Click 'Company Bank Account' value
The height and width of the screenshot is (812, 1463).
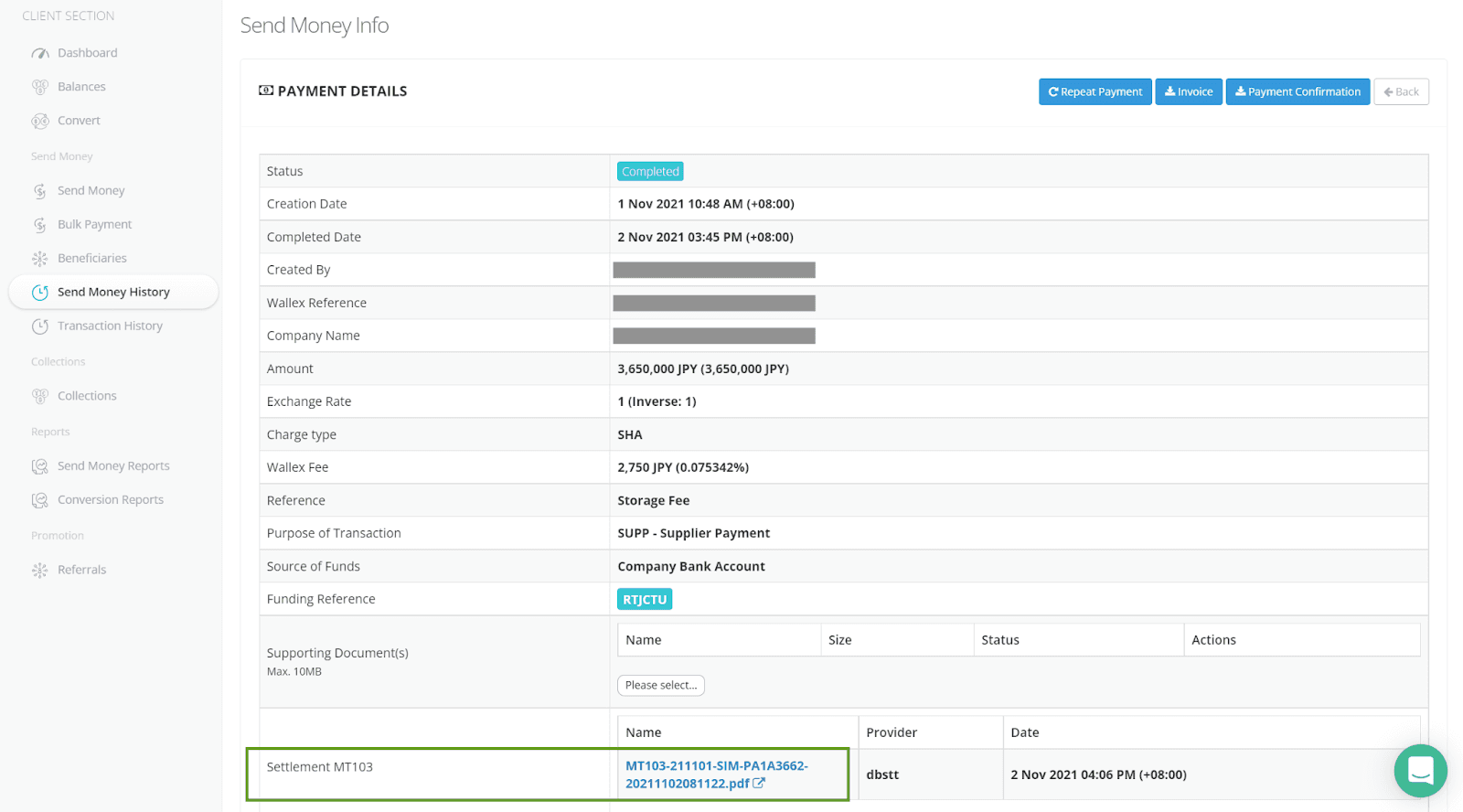click(691, 566)
